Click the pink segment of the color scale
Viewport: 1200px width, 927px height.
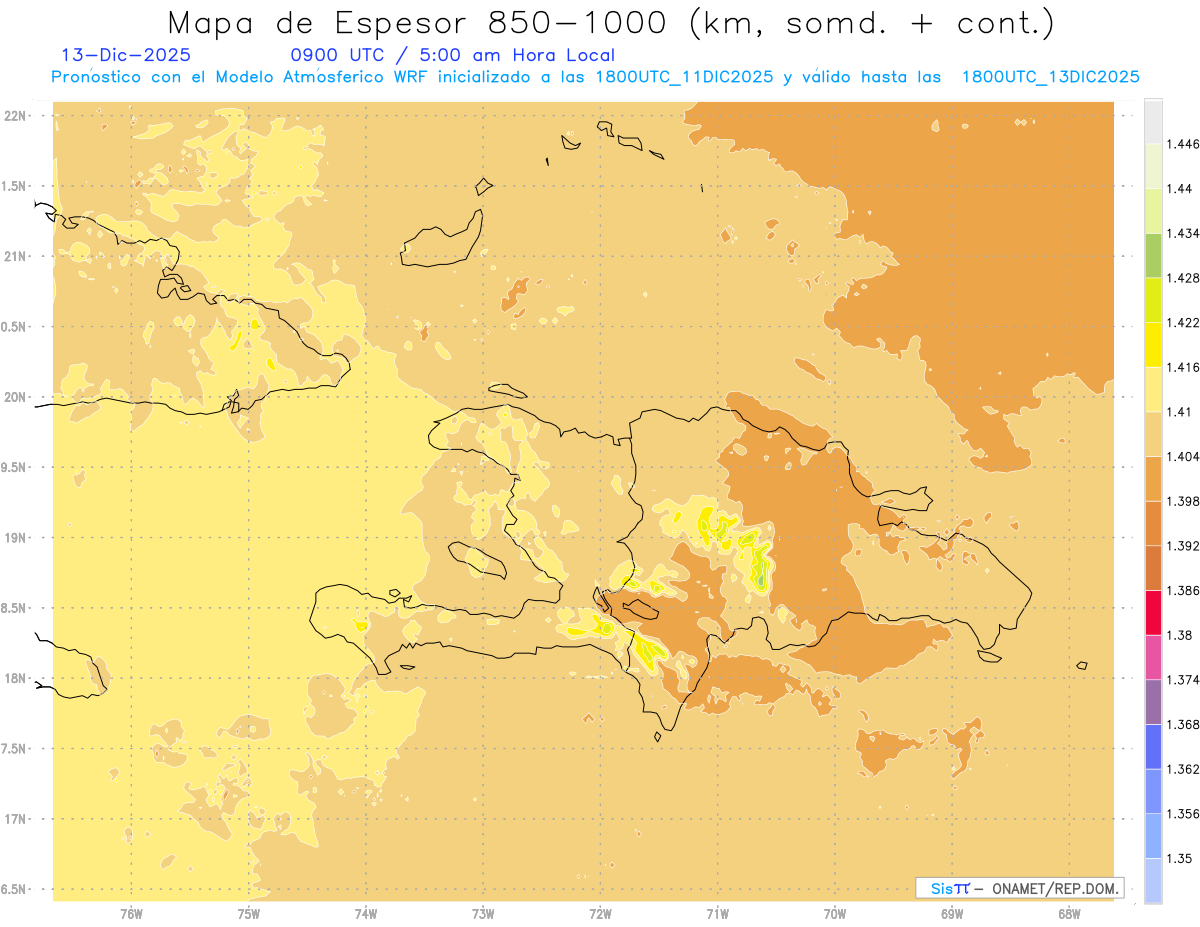[x=1153, y=657]
